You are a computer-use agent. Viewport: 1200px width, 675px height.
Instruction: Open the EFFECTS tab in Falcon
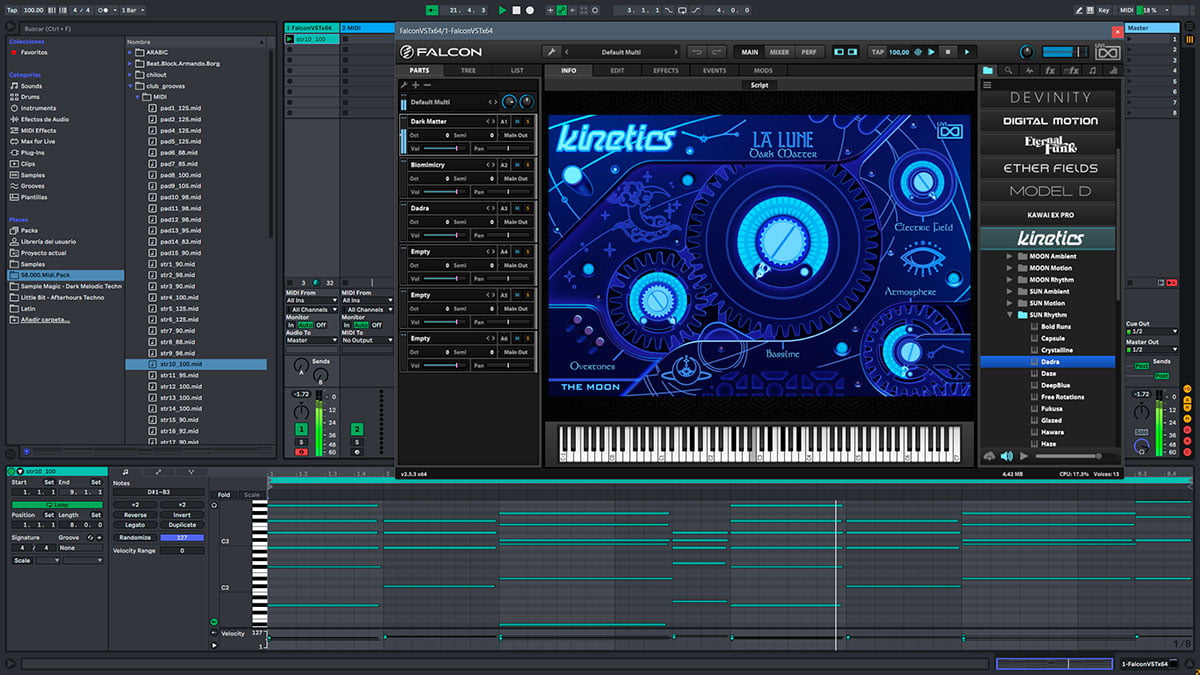click(x=665, y=71)
